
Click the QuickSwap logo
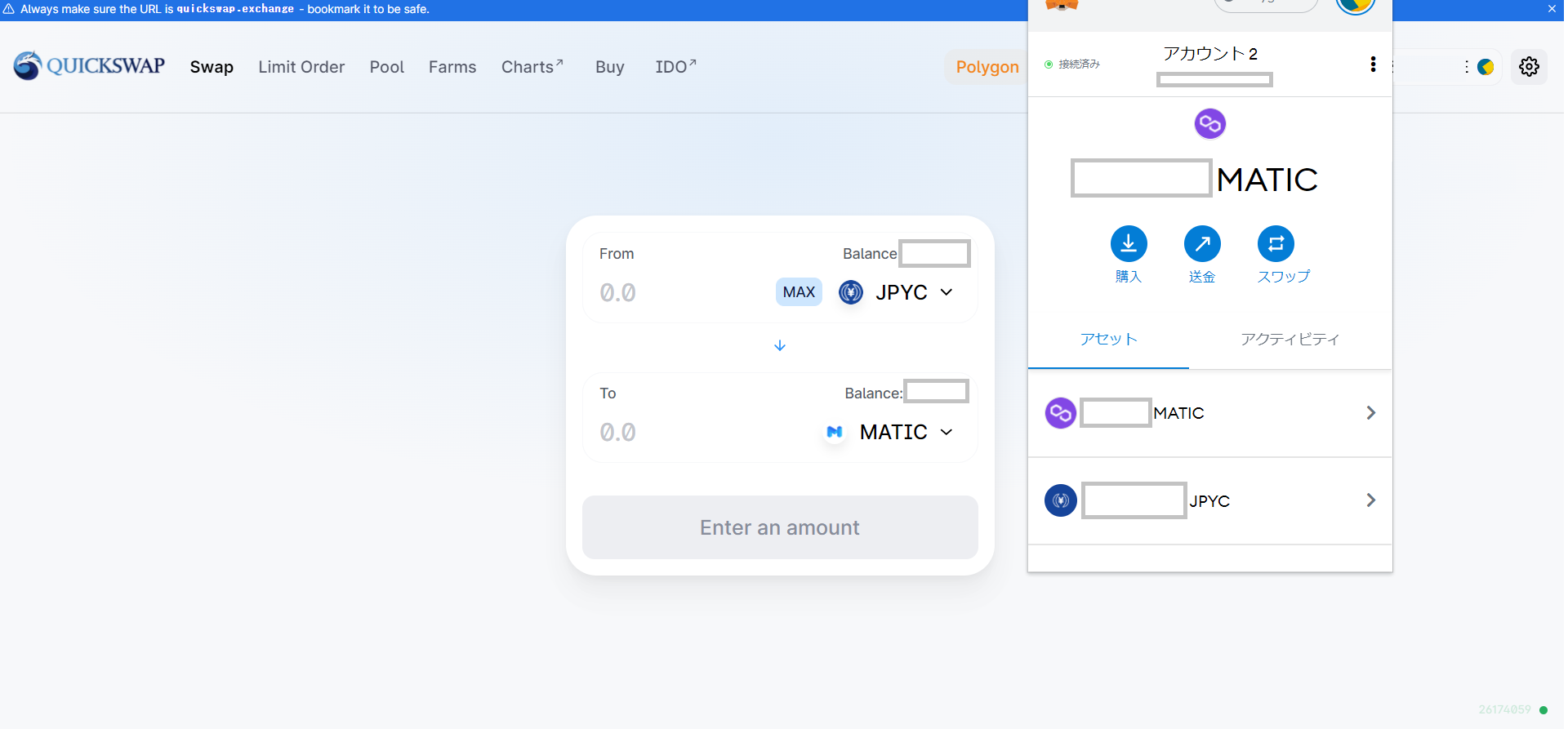point(89,66)
